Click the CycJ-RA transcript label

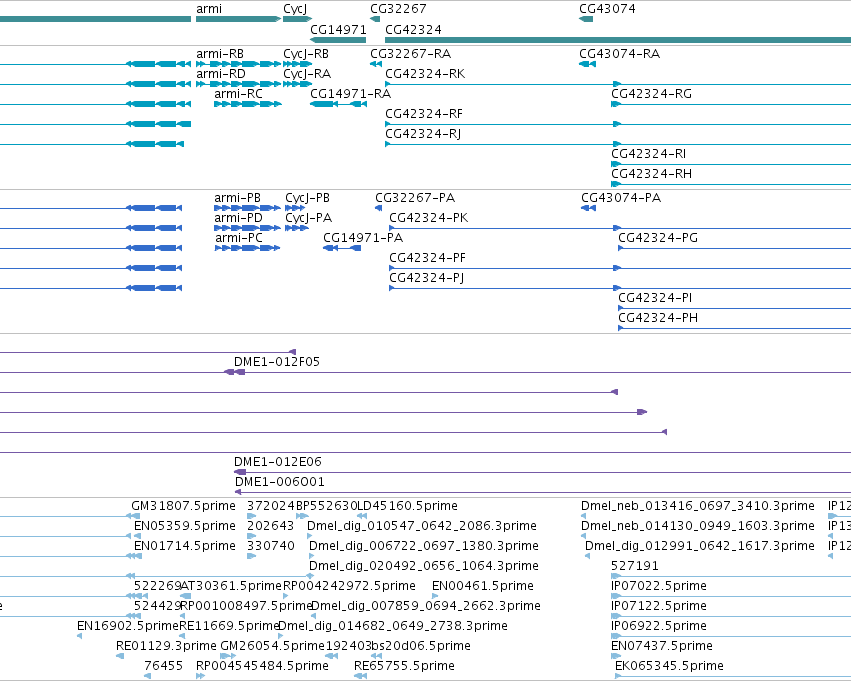click(307, 74)
